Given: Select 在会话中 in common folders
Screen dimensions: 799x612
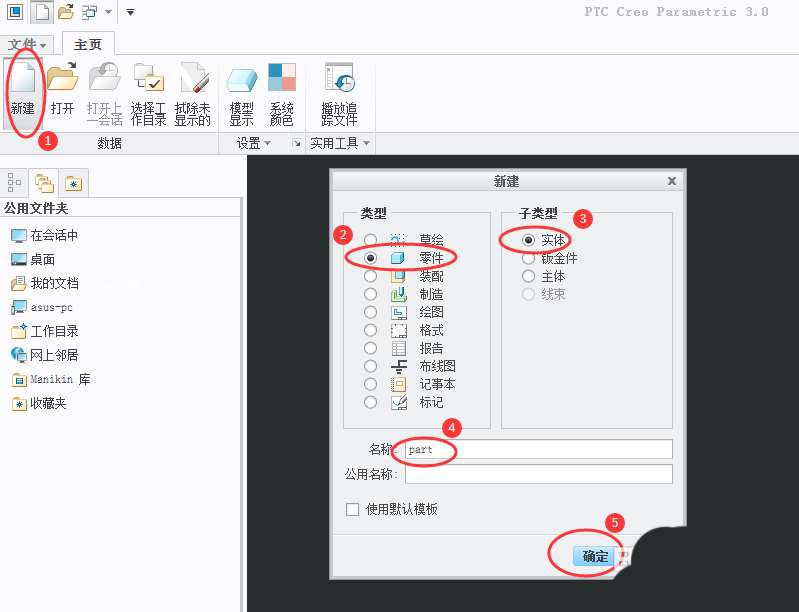Looking at the screenshot, I should coord(45,235).
